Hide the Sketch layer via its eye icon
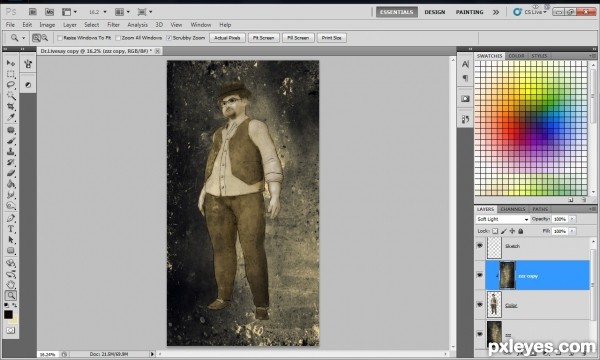600x360 pixels. click(480, 246)
